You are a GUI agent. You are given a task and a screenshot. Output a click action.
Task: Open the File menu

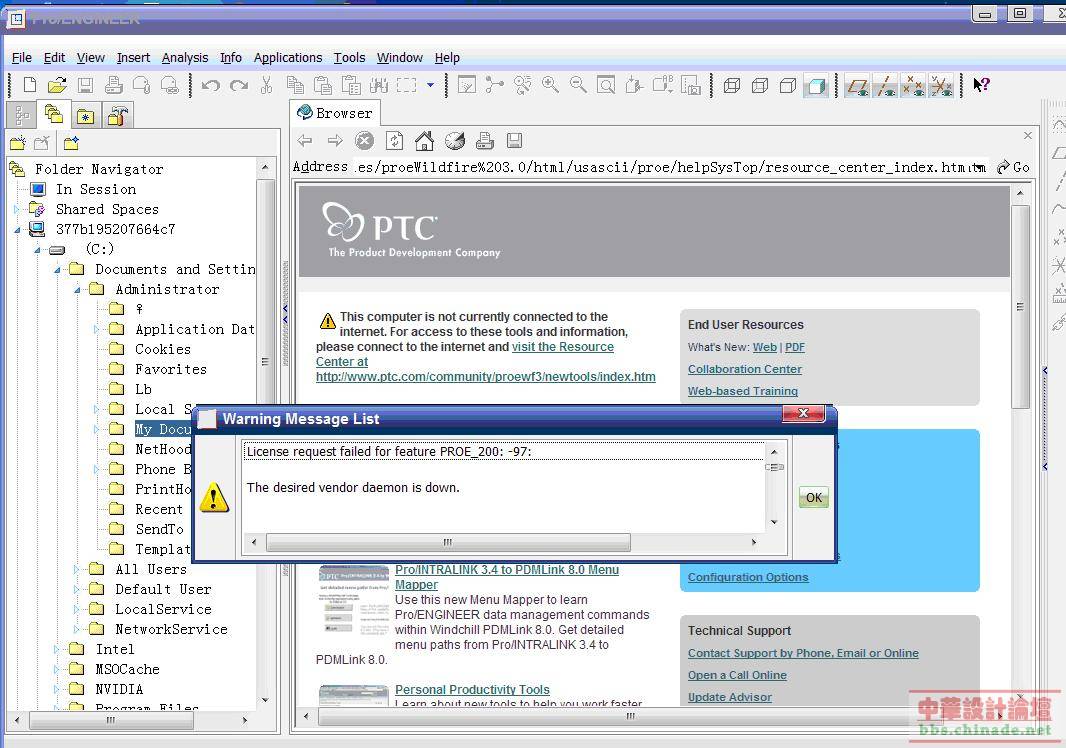pos(22,58)
